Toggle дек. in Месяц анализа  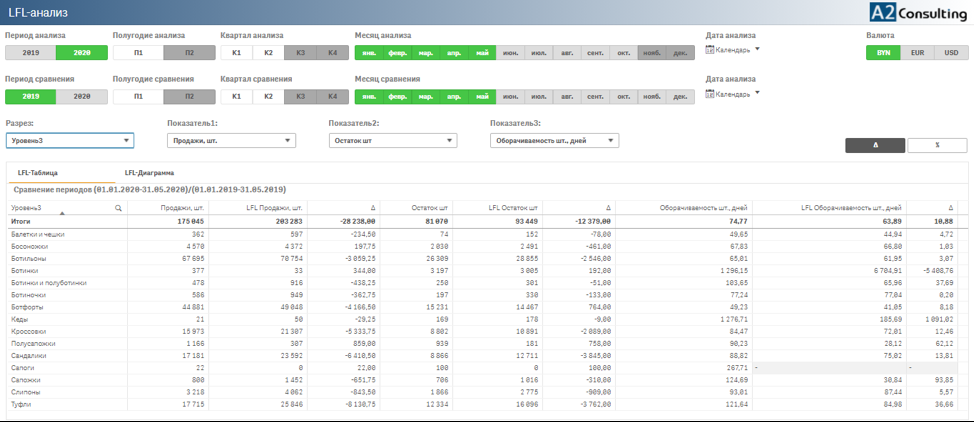(681, 53)
